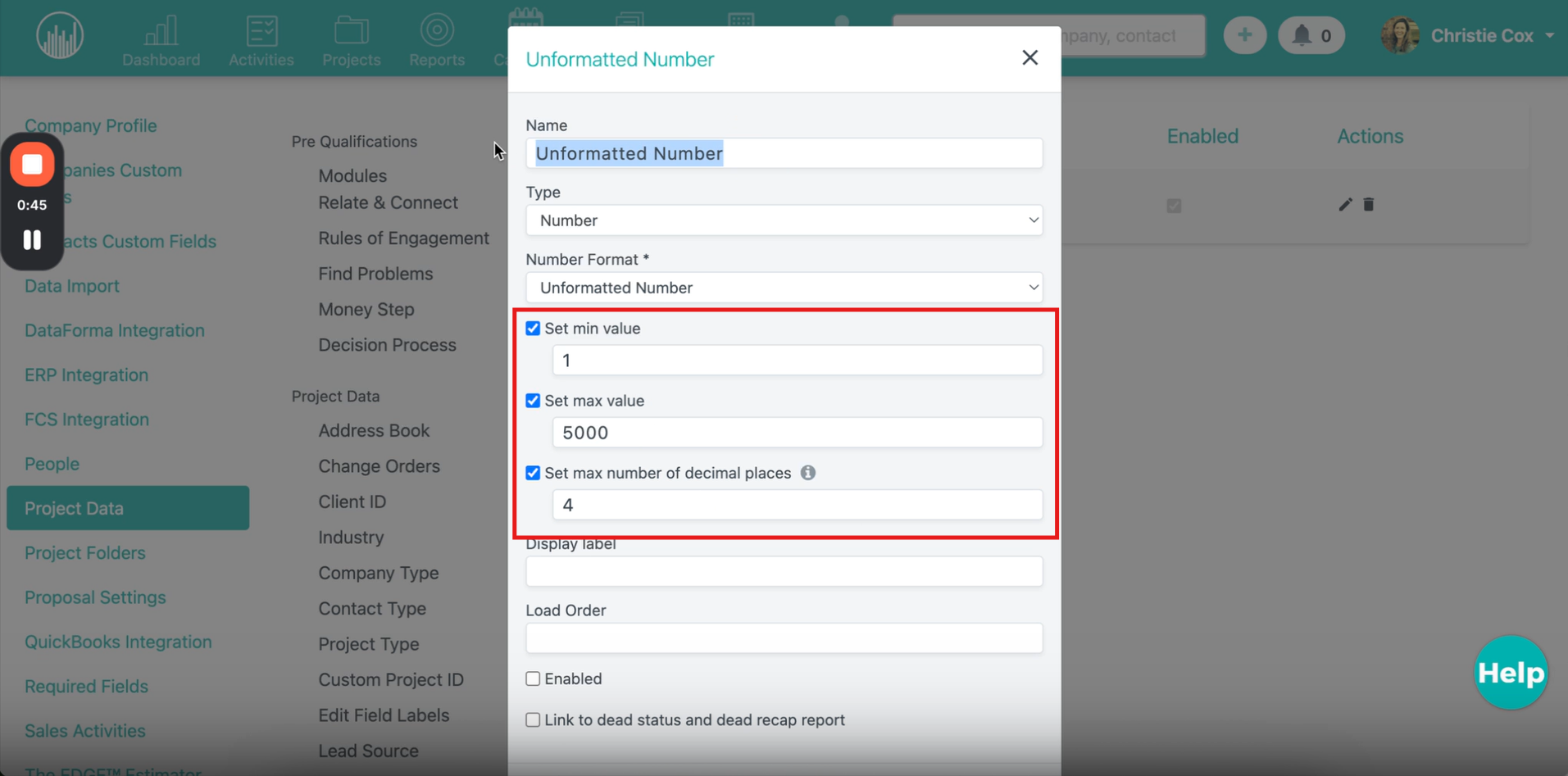
Task: Click the pencil edit icon in Actions
Action: [1345, 205]
